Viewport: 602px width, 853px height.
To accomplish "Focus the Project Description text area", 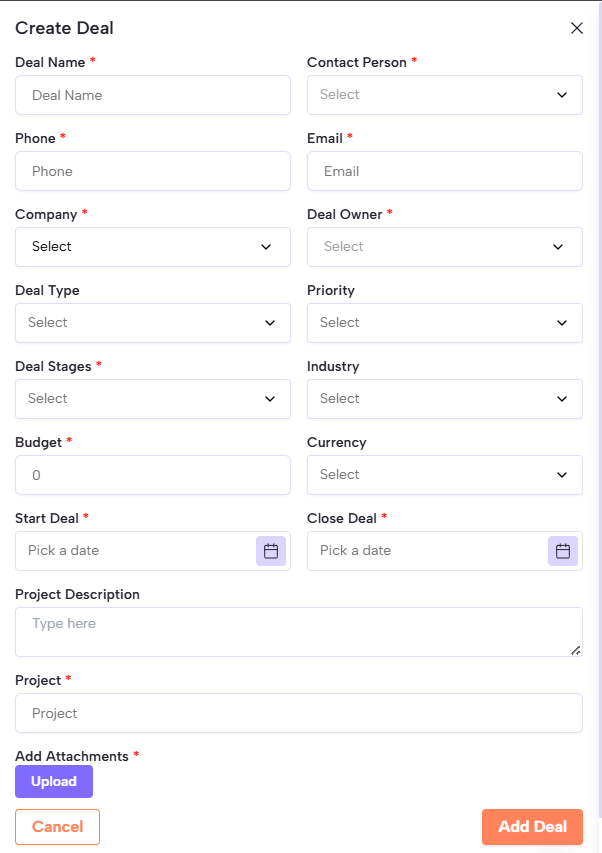I will click(x=298, y=632).
